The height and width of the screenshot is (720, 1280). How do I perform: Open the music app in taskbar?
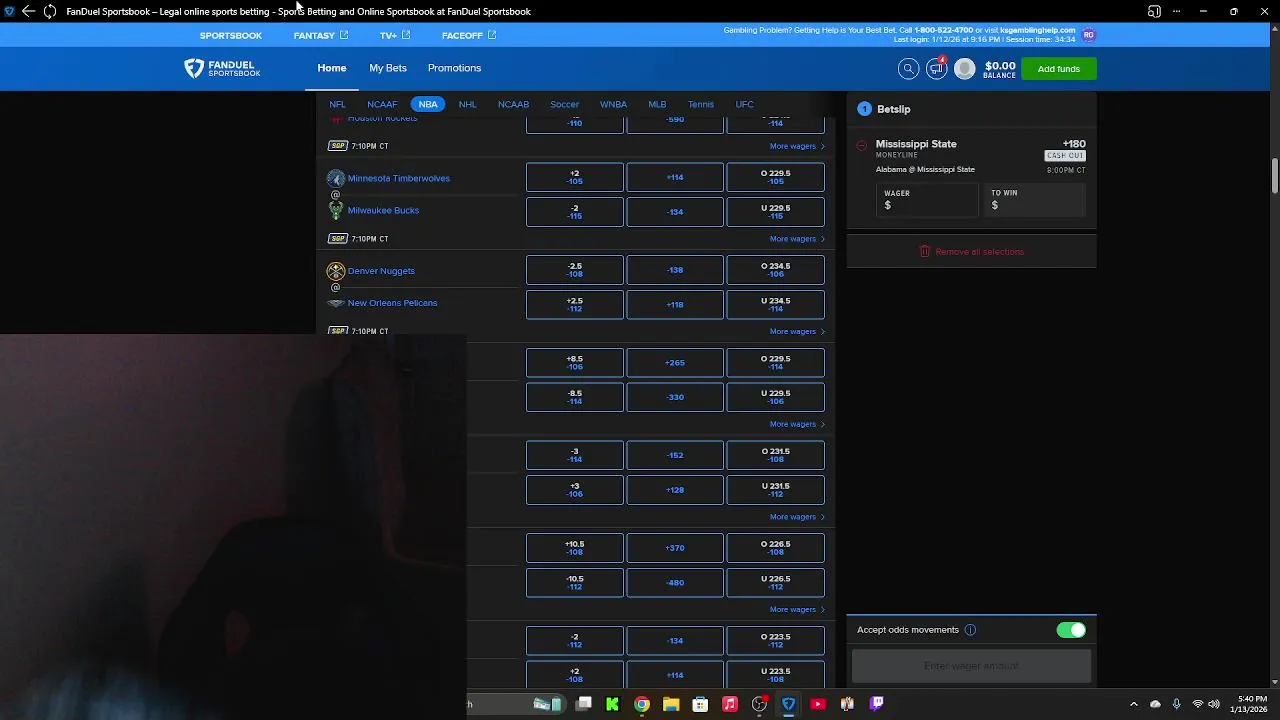coord(730,704)
